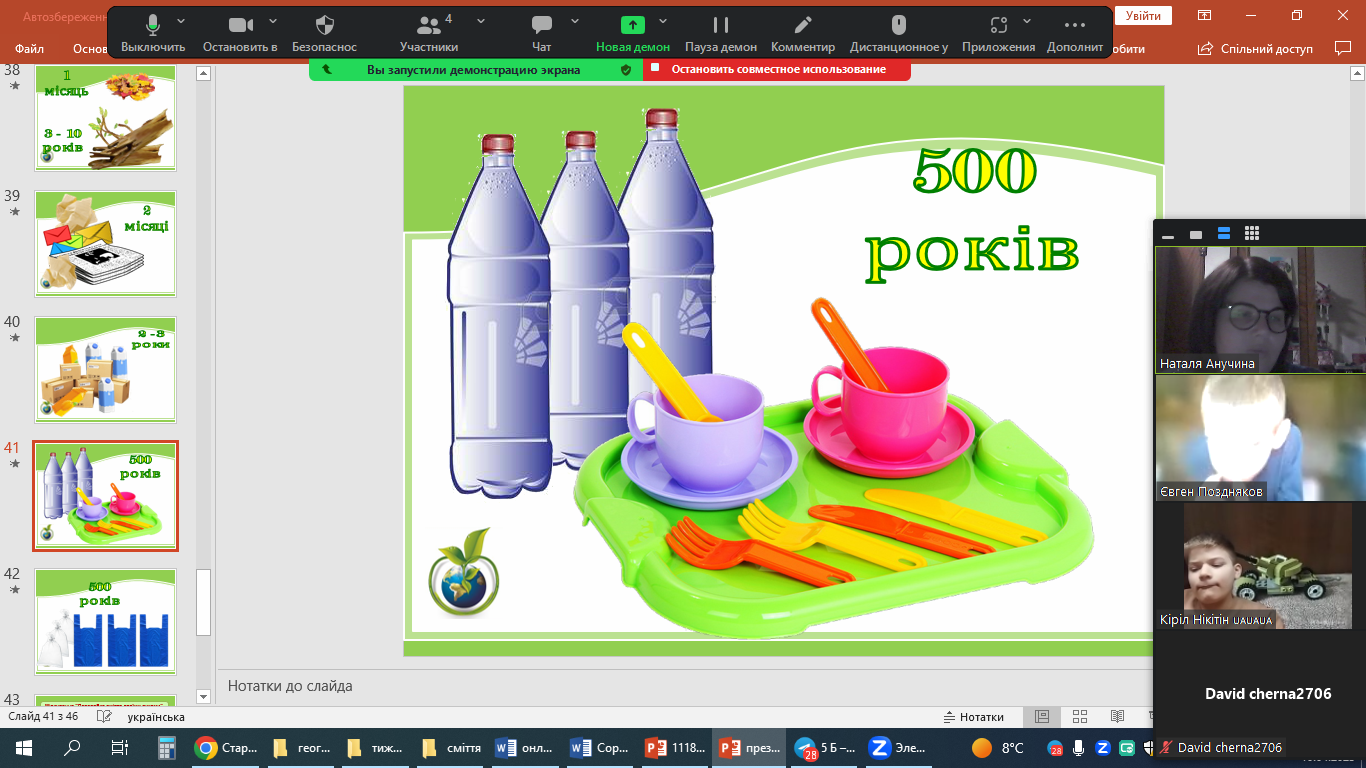Screen dimensions: 1366x768
Task: Open Telegram '5 Б' chat on taskbar
Action: [826, 747]
